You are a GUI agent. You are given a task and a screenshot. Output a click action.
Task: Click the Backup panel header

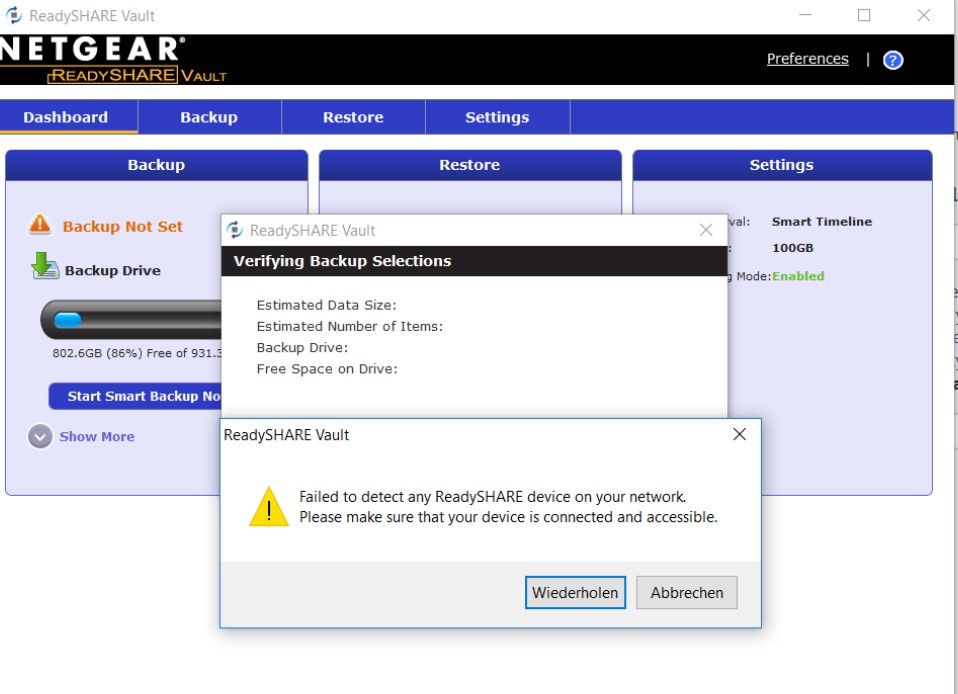pyautogui.click(x=156, y=165)
